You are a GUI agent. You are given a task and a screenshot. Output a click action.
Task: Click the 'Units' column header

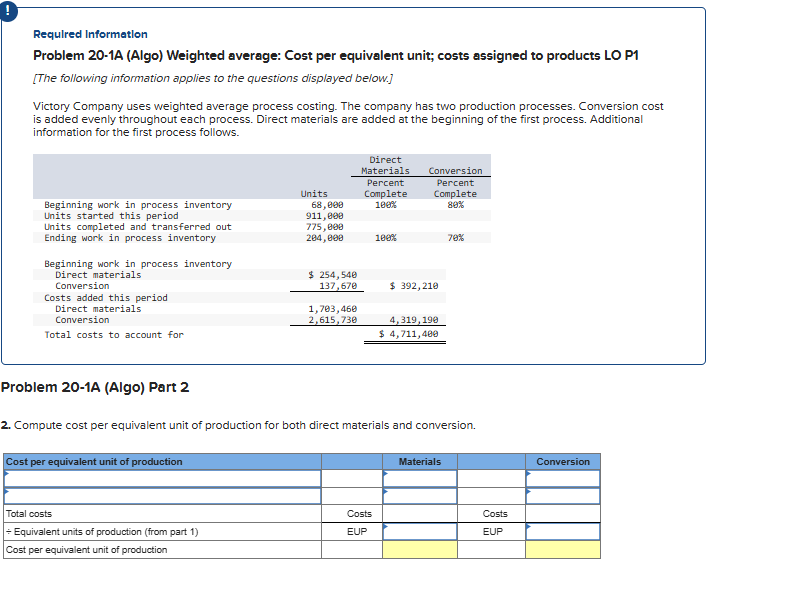[x=314, y=194]
